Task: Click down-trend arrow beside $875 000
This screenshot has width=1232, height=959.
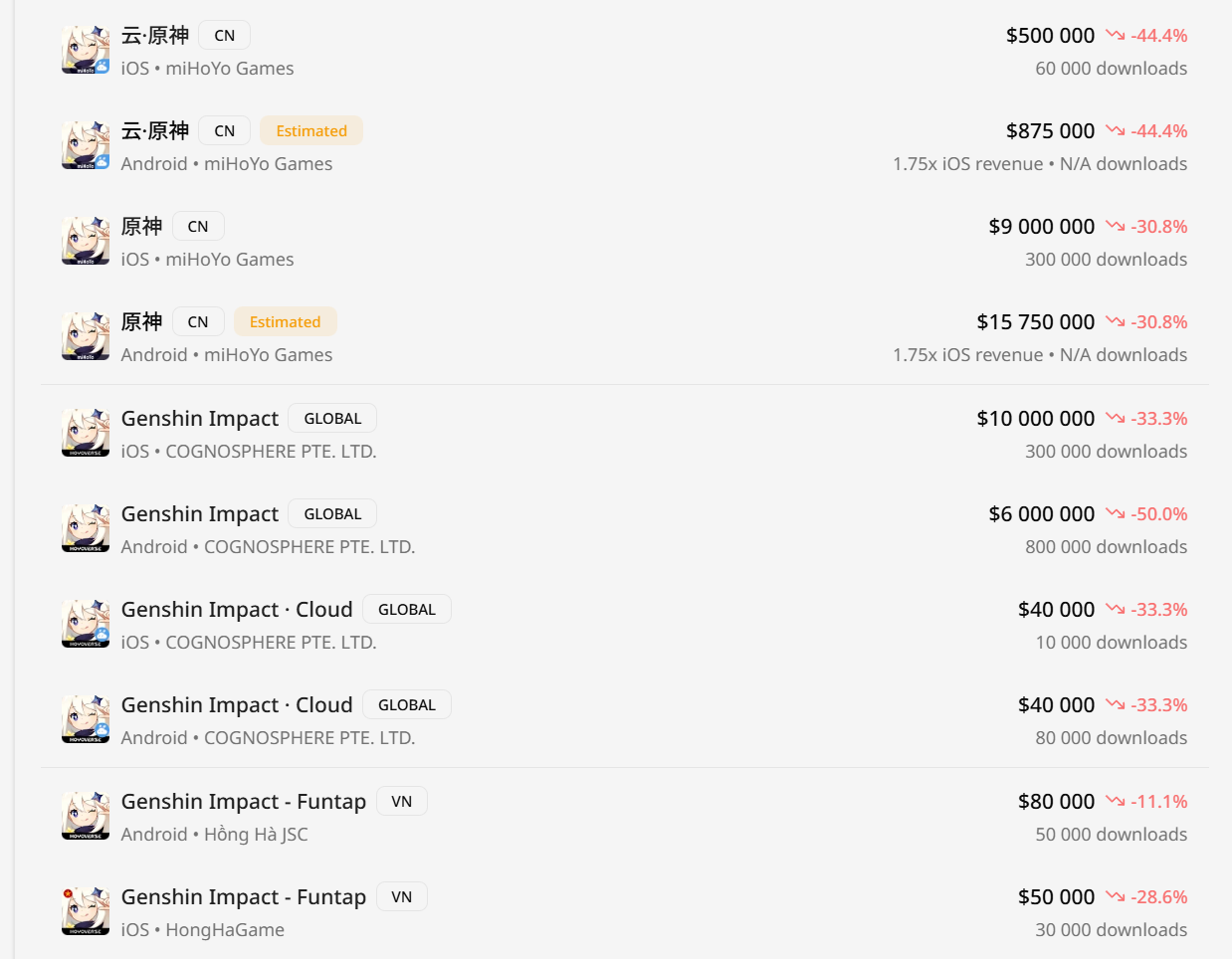Action: pos(1115,131)
